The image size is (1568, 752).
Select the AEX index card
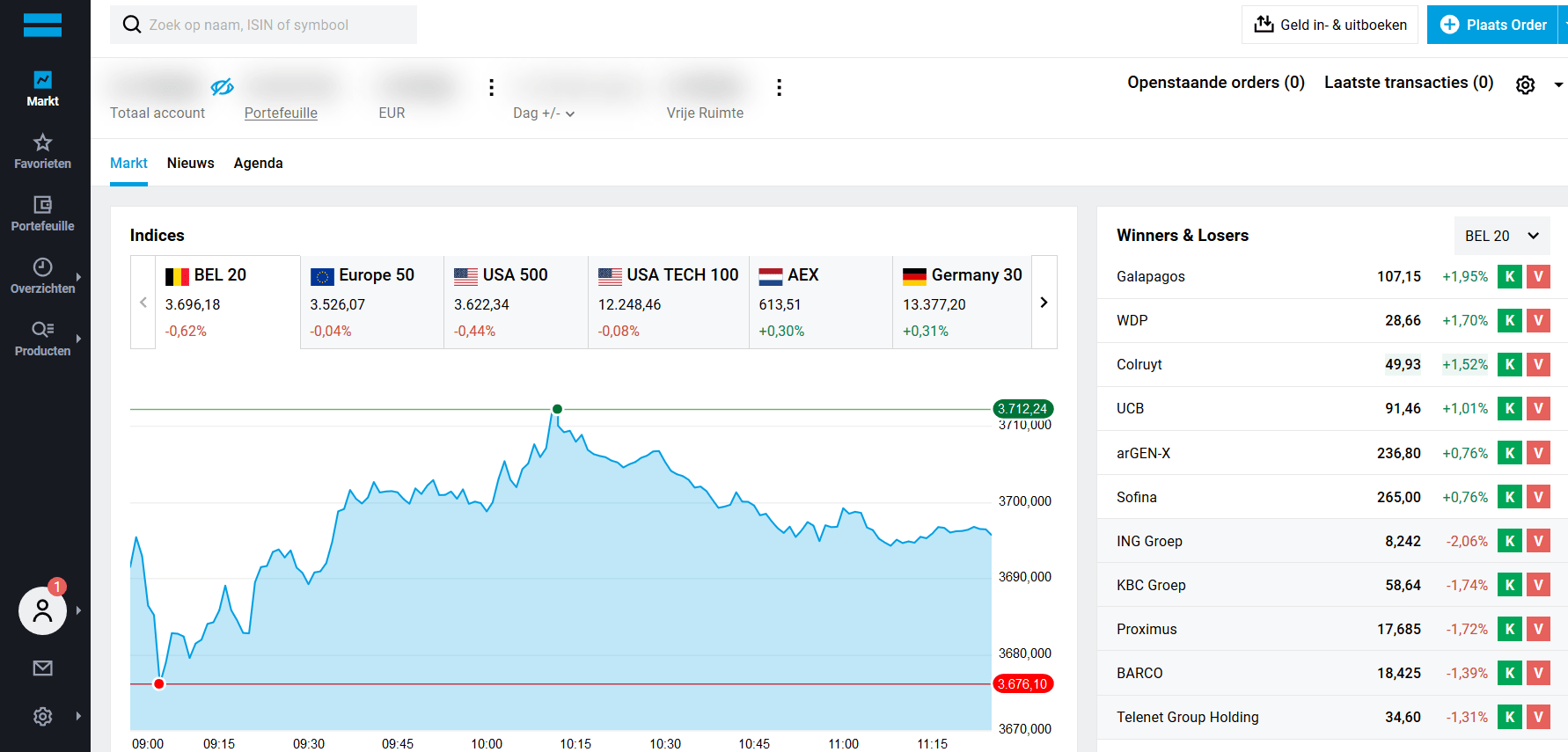click(x=821, y=303)
